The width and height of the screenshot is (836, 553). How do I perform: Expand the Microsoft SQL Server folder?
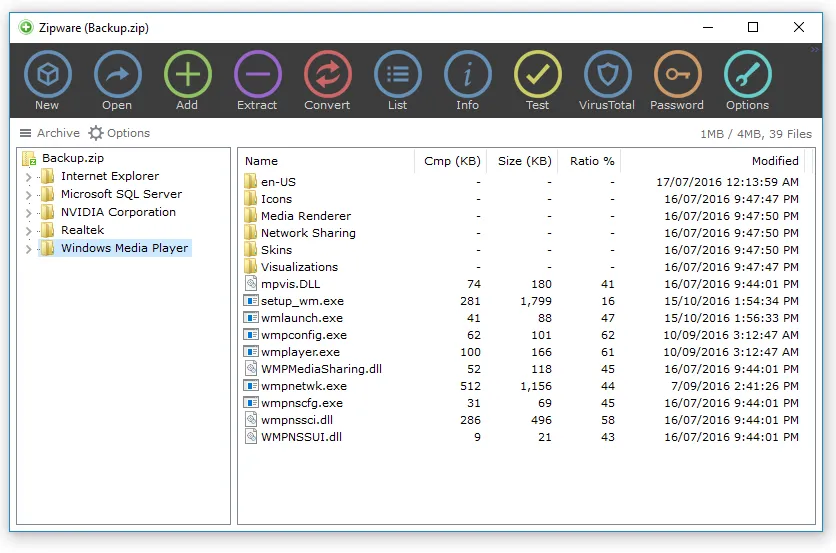pyautogui.click(x=28, y=195)
